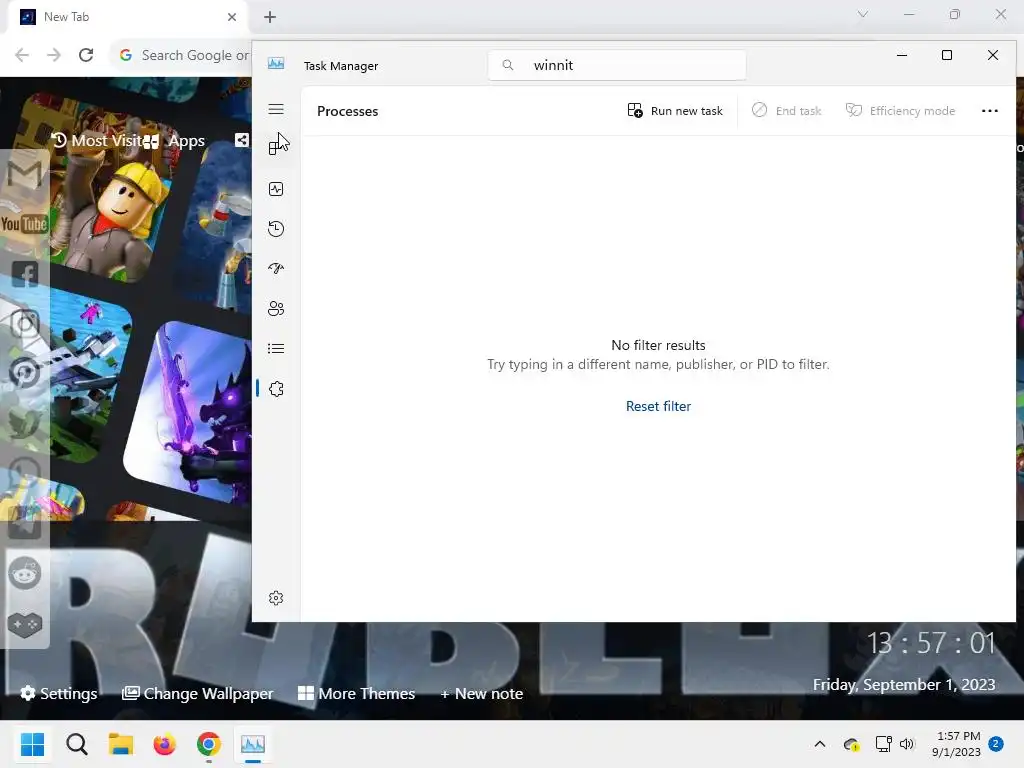Reload the browser page
The width and height of the screenshot is (1024, 768).
tap(86, 55)
